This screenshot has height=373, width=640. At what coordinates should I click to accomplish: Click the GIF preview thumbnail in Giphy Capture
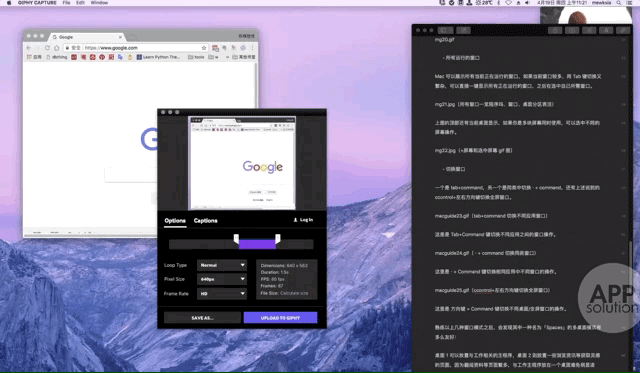point(242,163)
